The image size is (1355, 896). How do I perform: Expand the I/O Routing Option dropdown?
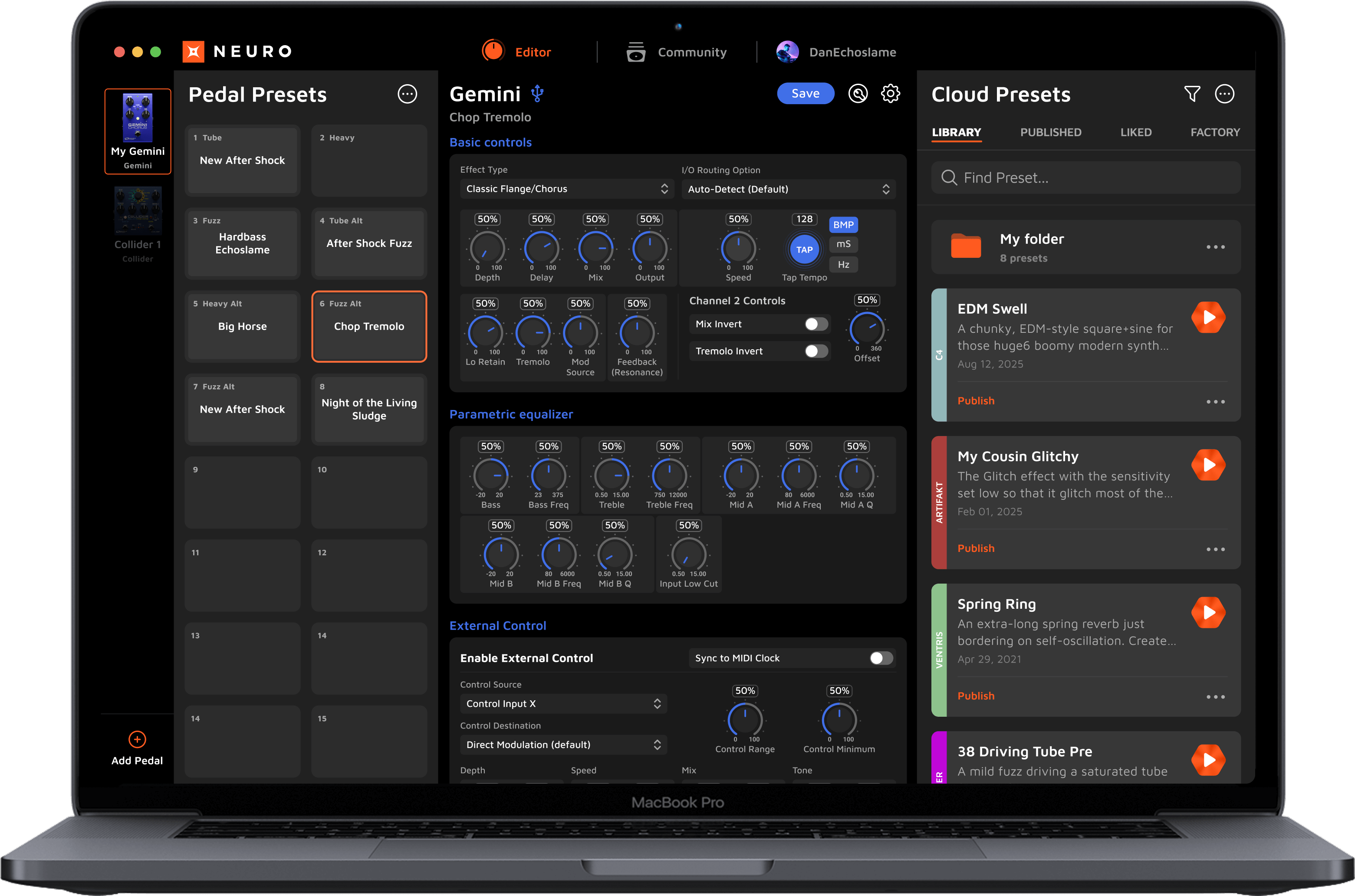788,189
